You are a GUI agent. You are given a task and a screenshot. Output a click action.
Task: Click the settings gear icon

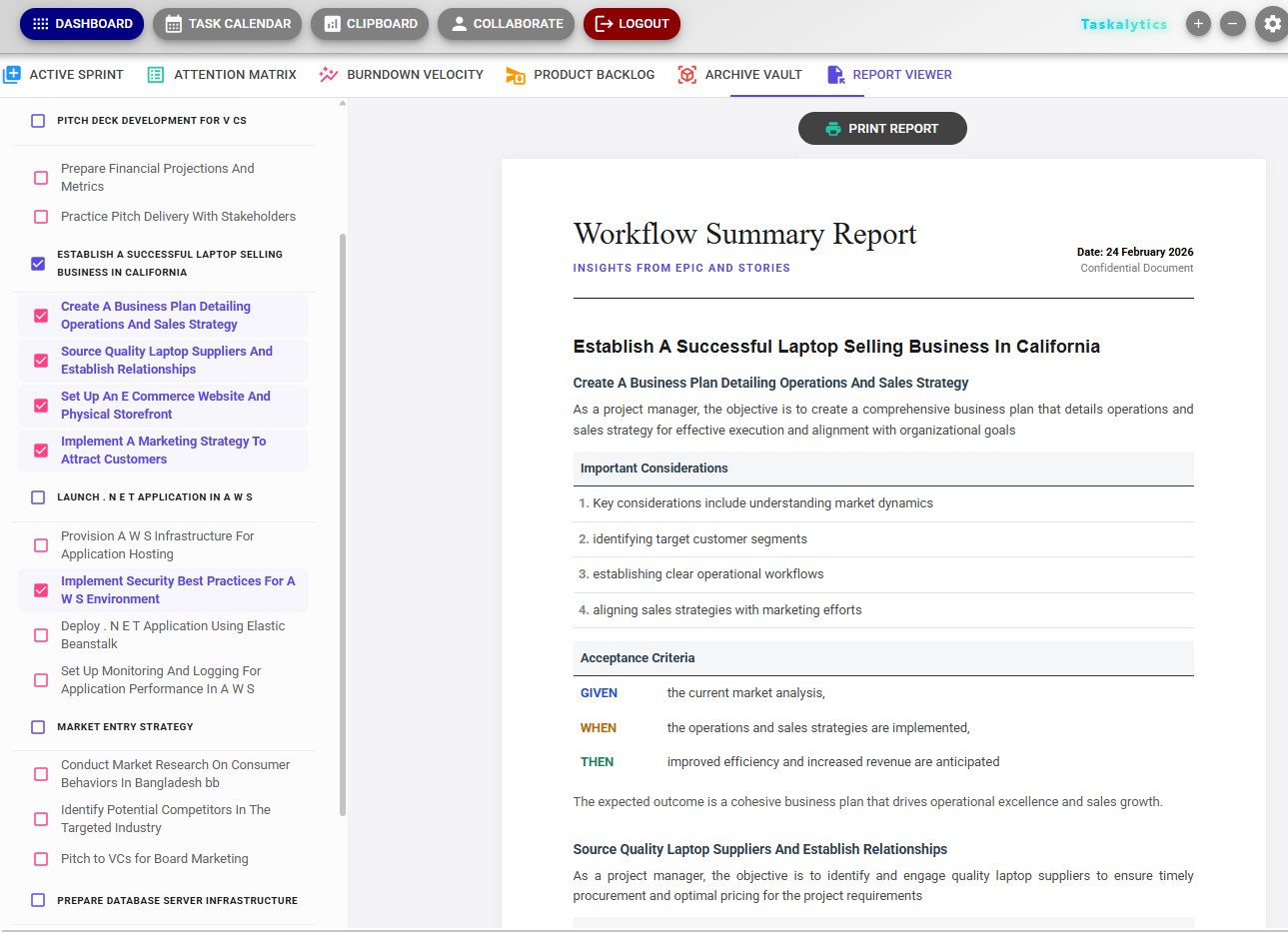pyautogui.click(x=1272, y=24)
